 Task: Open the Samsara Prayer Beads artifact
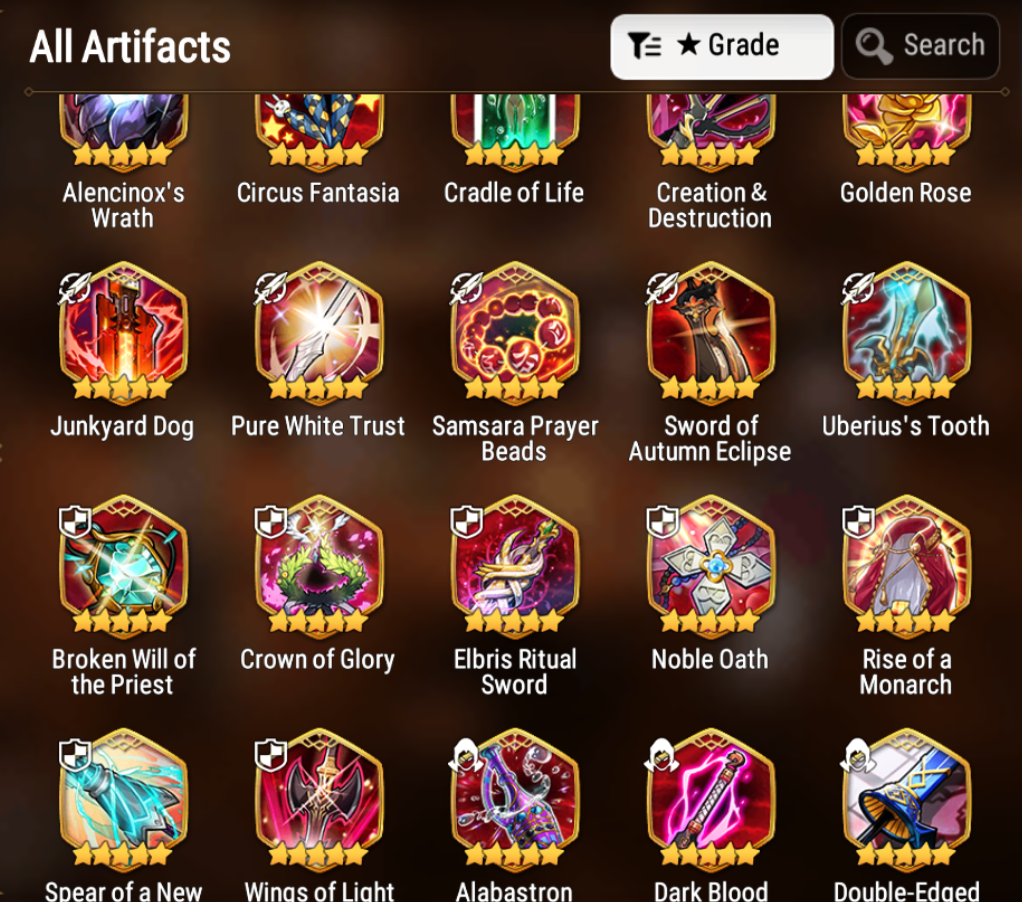point(514,330)
